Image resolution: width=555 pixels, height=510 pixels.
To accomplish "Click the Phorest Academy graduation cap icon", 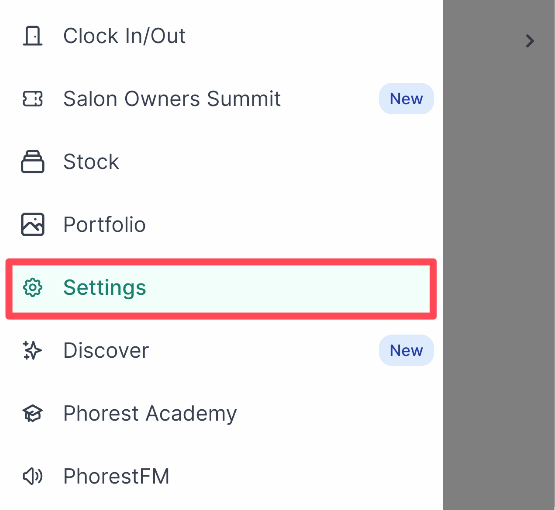I will [x=33, y=413].
